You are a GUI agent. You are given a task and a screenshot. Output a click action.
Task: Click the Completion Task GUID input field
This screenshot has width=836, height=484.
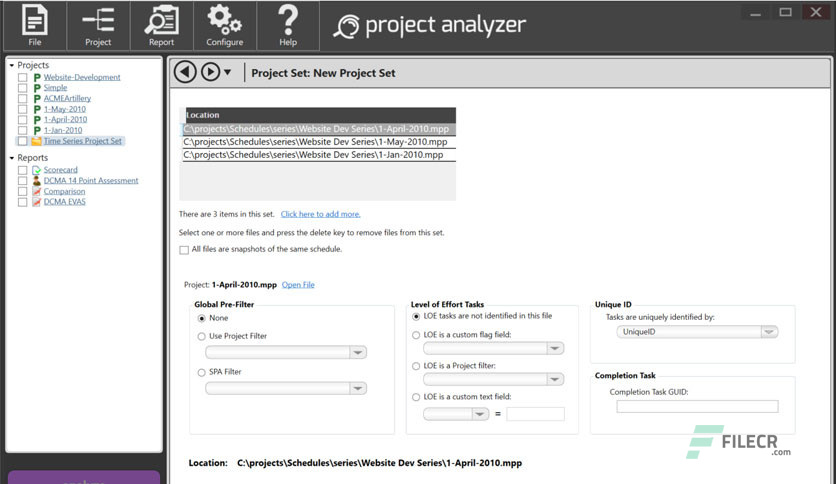[697, 407]
